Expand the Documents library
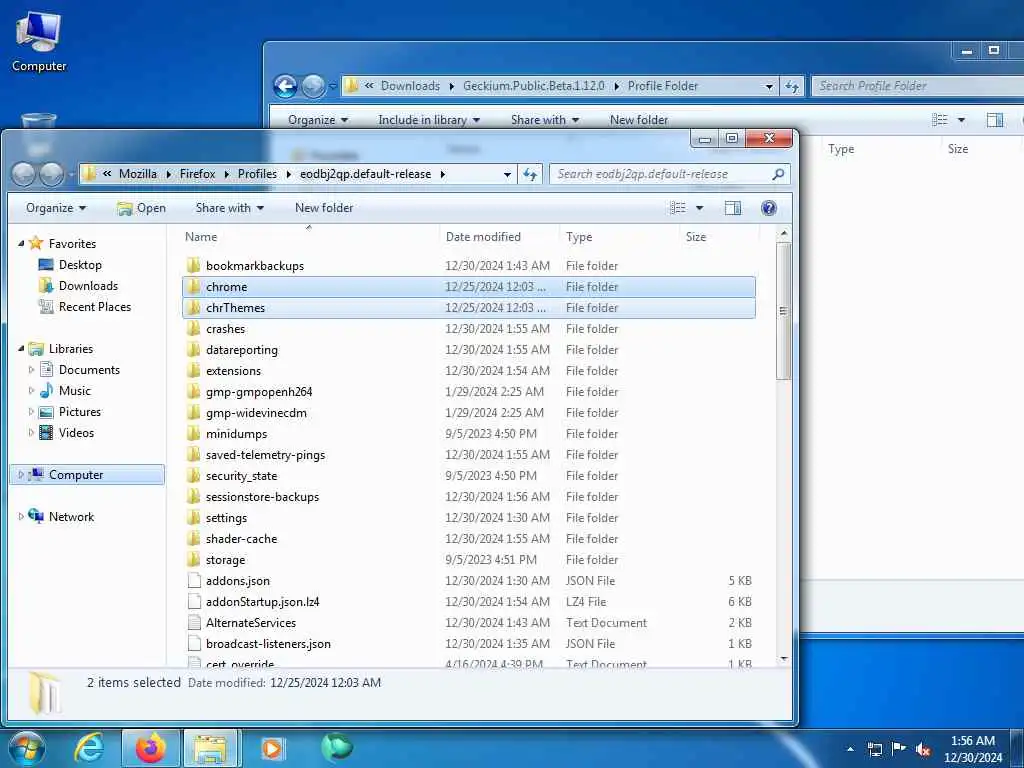This screenshot has height=768, width=1024. point(31,370)
